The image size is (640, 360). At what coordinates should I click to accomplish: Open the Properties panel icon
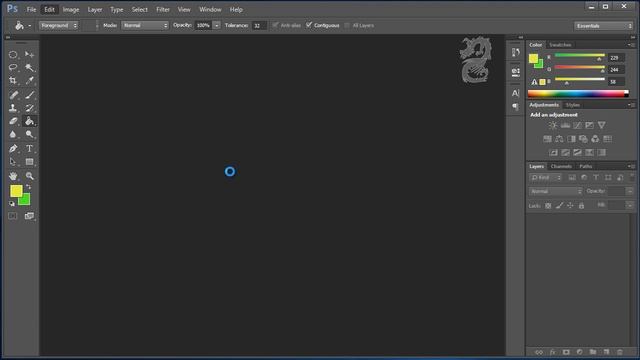tap(516, 72)
